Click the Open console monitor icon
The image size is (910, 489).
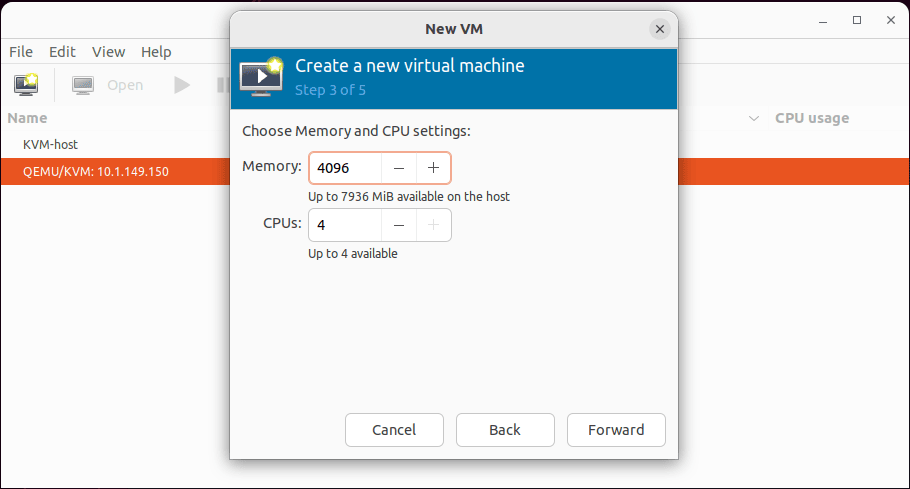(x=83, y=85)
